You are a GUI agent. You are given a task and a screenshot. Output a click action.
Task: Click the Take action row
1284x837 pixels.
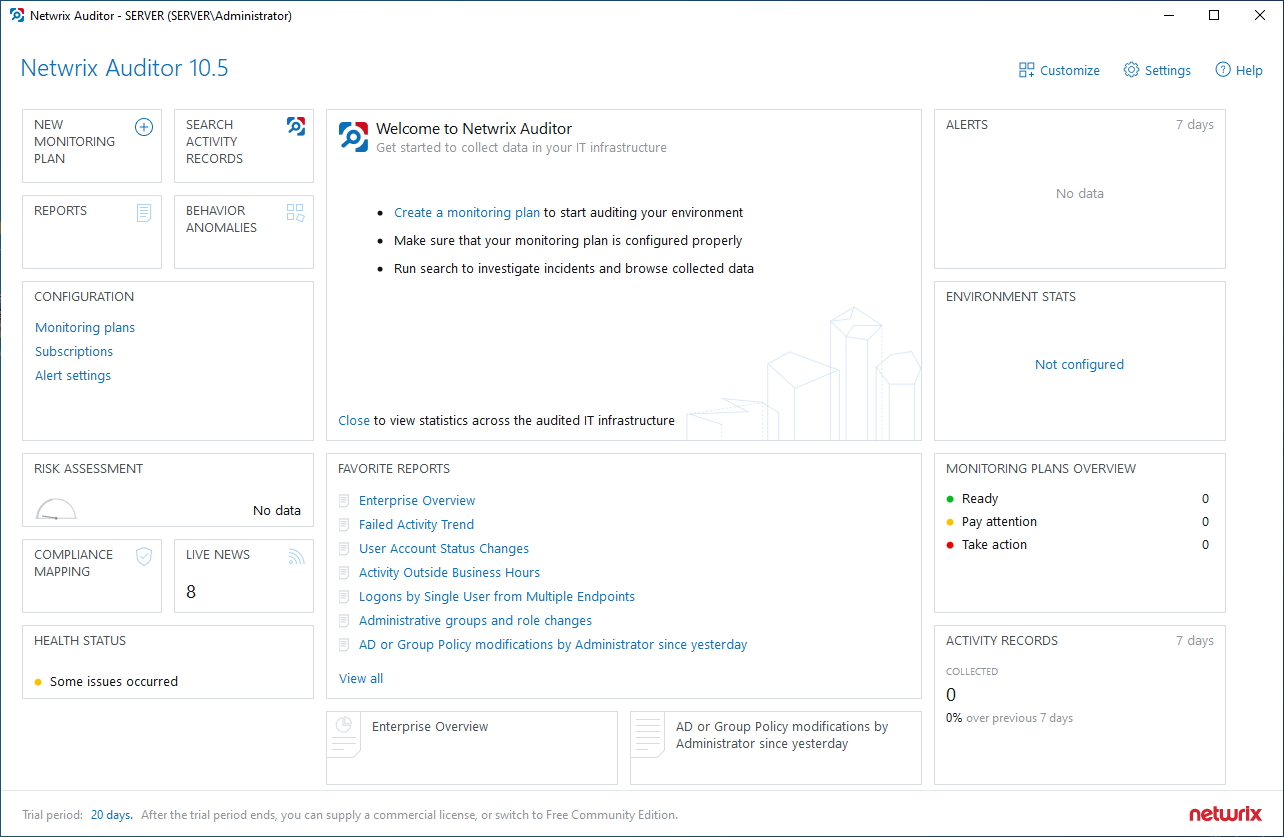tap(1078, 544)
